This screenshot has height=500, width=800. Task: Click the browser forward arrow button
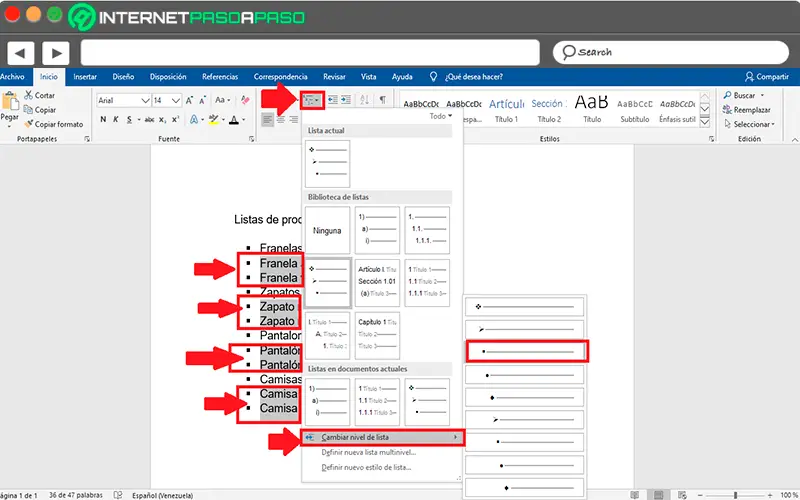56,53
